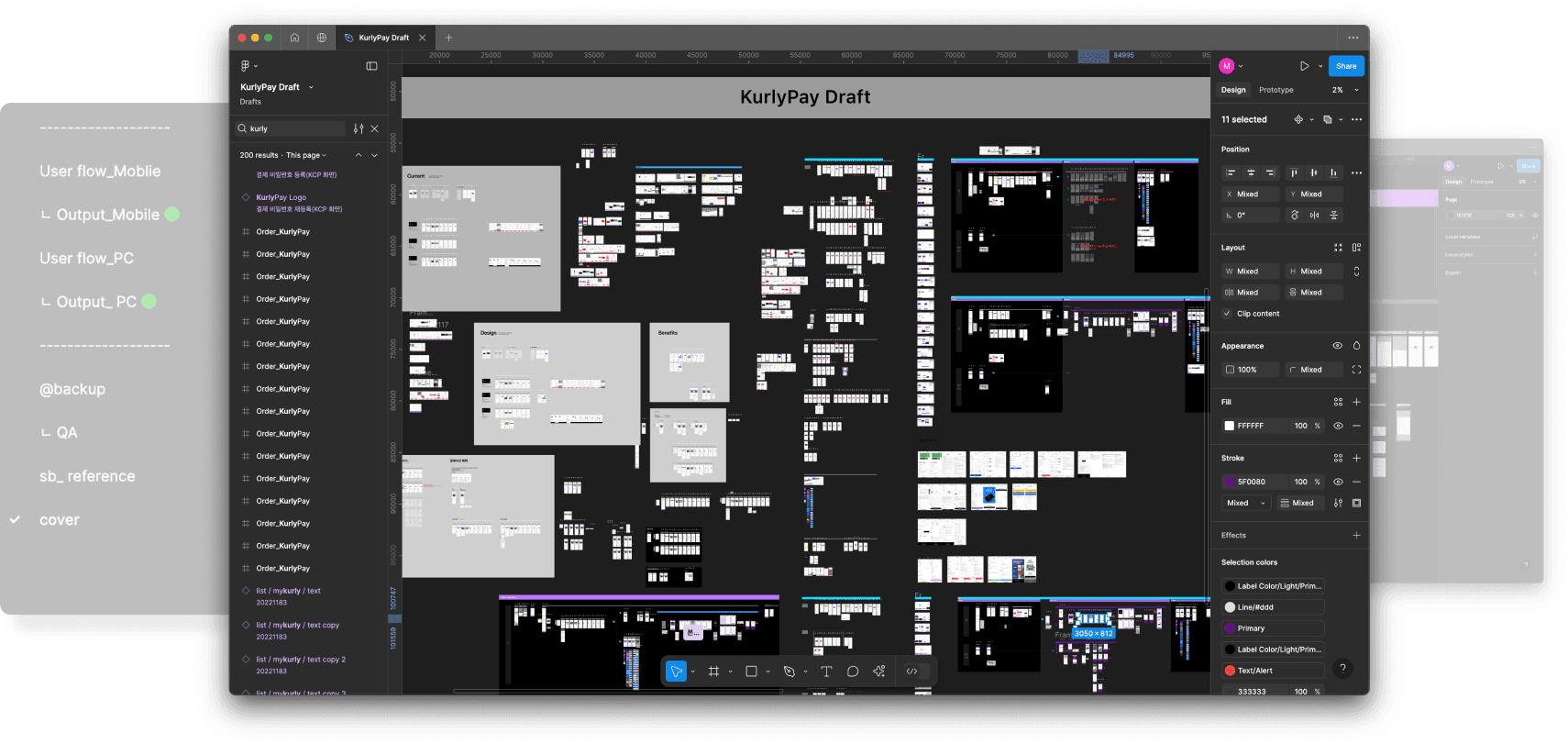Expand Frame tool options chevron
Image resolution: width=1568 pixels, height=744 pixels.
pyautogui.click(x=730, y=672)
